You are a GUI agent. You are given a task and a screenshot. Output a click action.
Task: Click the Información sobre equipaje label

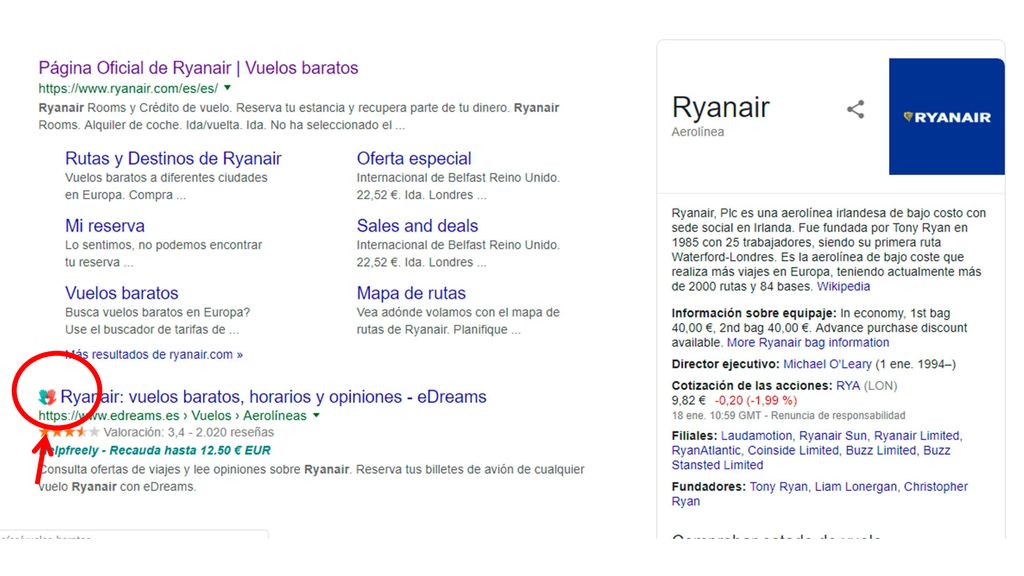754,313
